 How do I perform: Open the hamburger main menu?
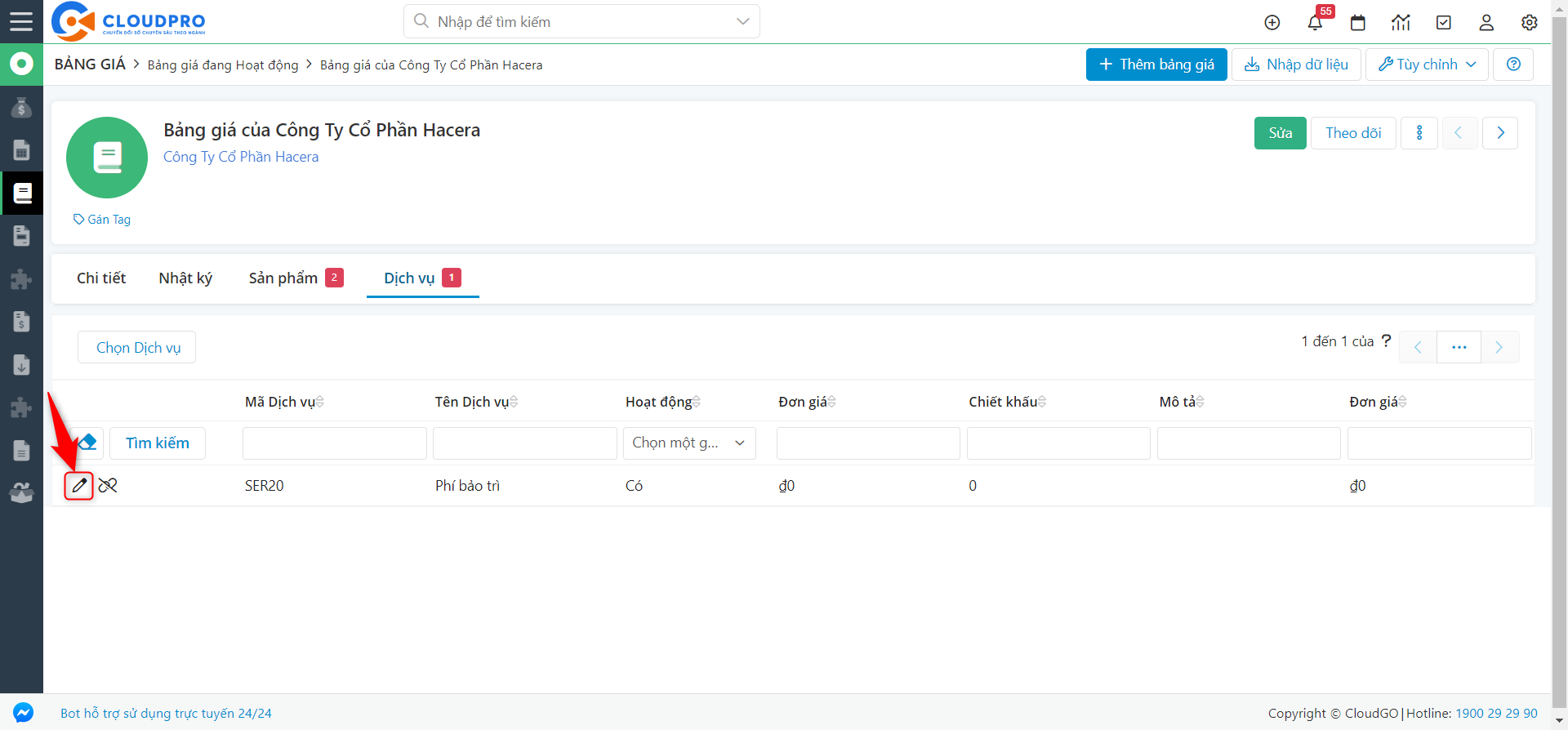click(21, 21)
